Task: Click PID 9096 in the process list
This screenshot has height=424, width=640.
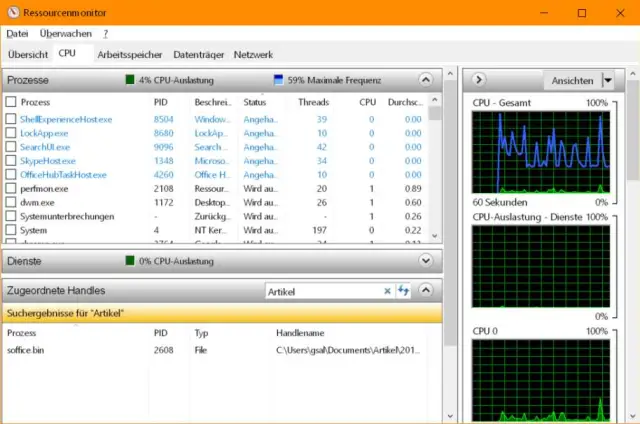Action: point(163,147)
